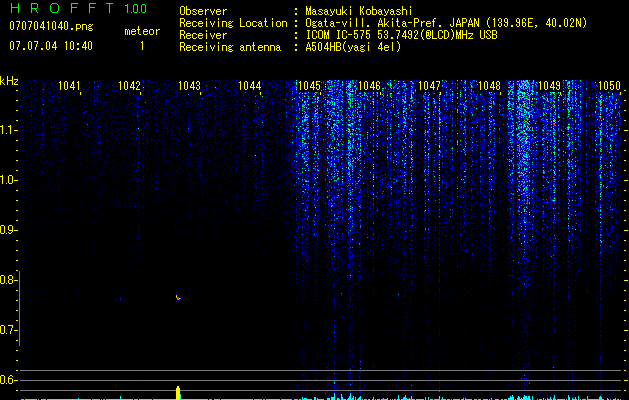629x400 pixels.
Task: Click the ICOM IC-575 receiver text
Action: click(x=401, y=35)
